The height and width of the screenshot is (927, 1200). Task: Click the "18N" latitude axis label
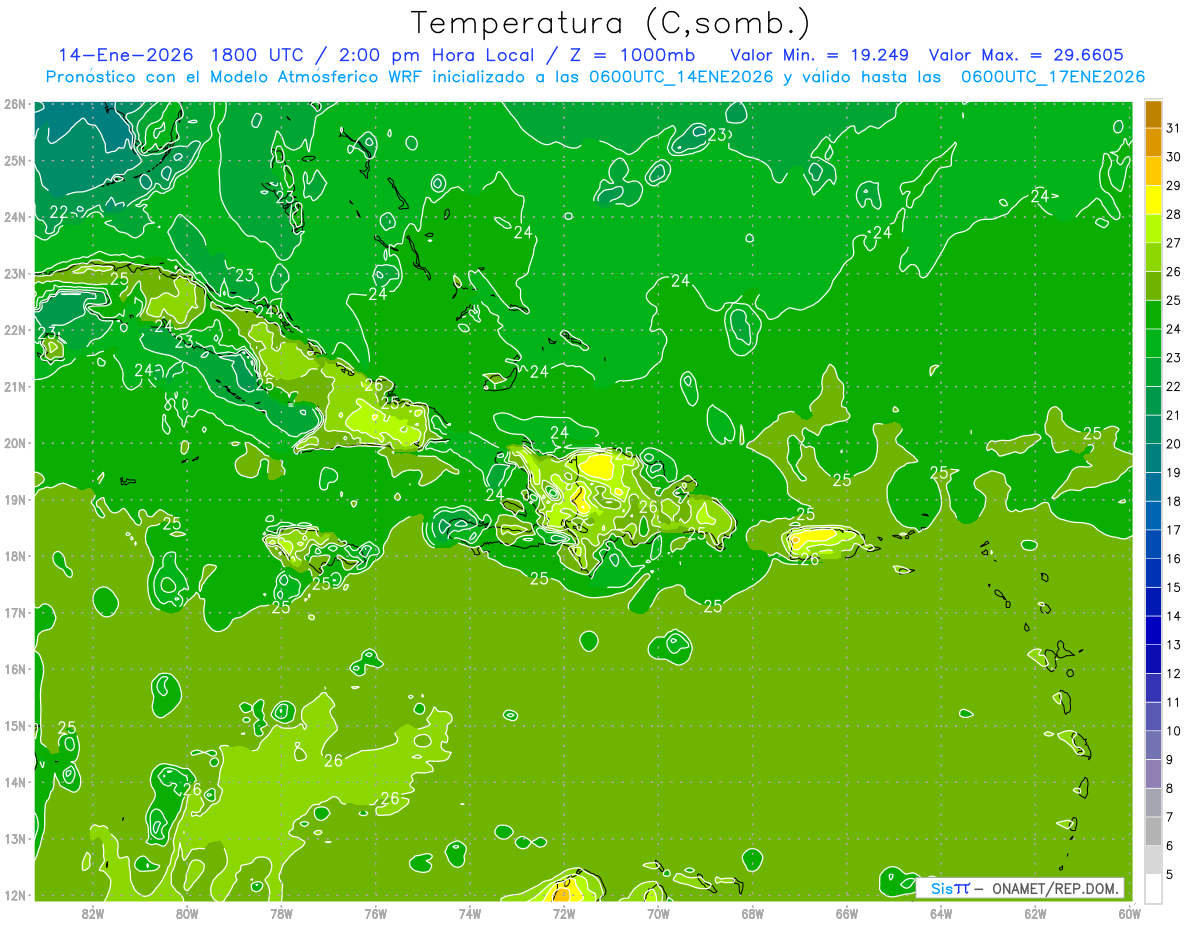(14, 556)
